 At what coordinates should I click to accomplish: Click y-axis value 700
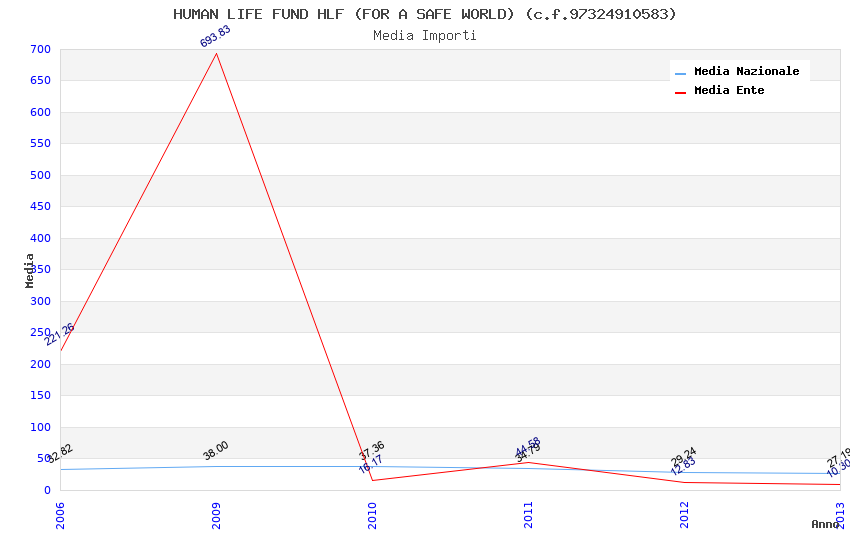41,49
